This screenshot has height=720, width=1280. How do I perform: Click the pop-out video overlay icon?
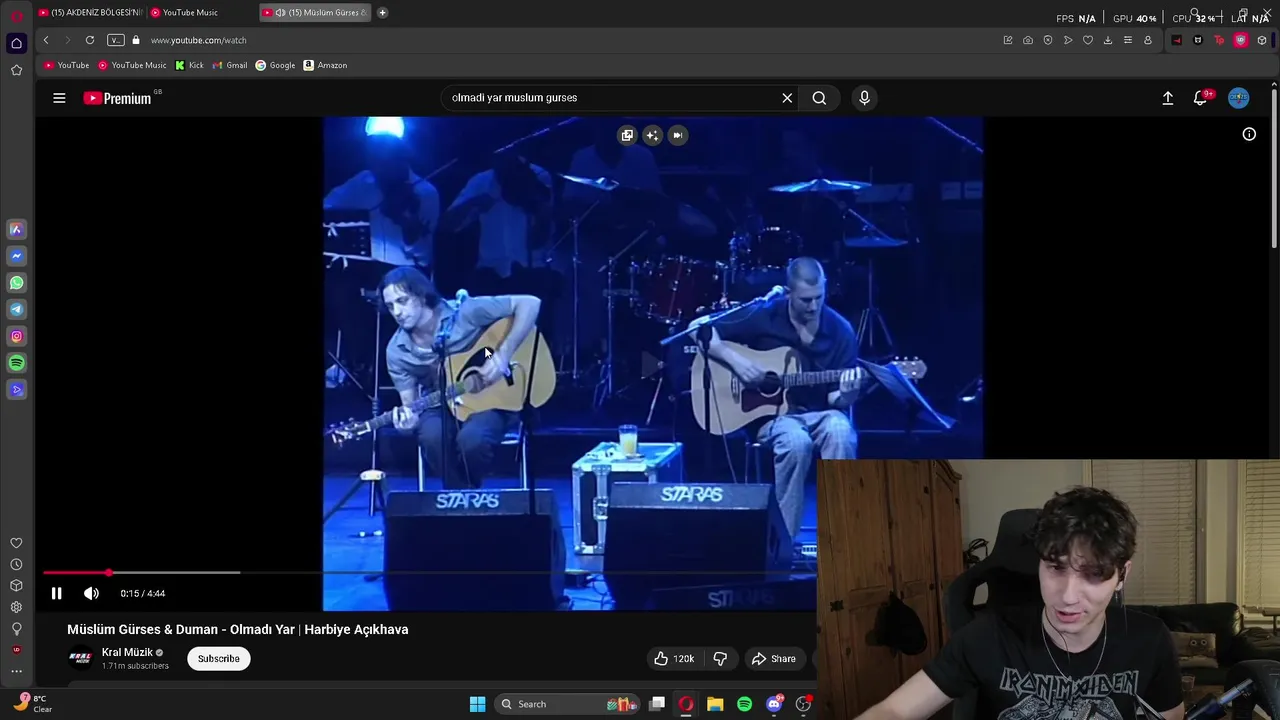click(x=627, y=135)
